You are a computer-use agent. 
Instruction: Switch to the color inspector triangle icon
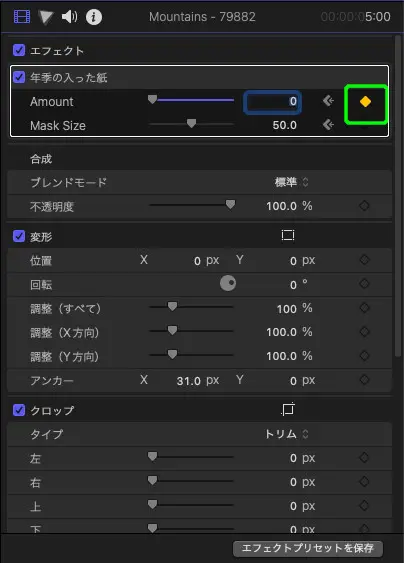(x=46, y=17)
